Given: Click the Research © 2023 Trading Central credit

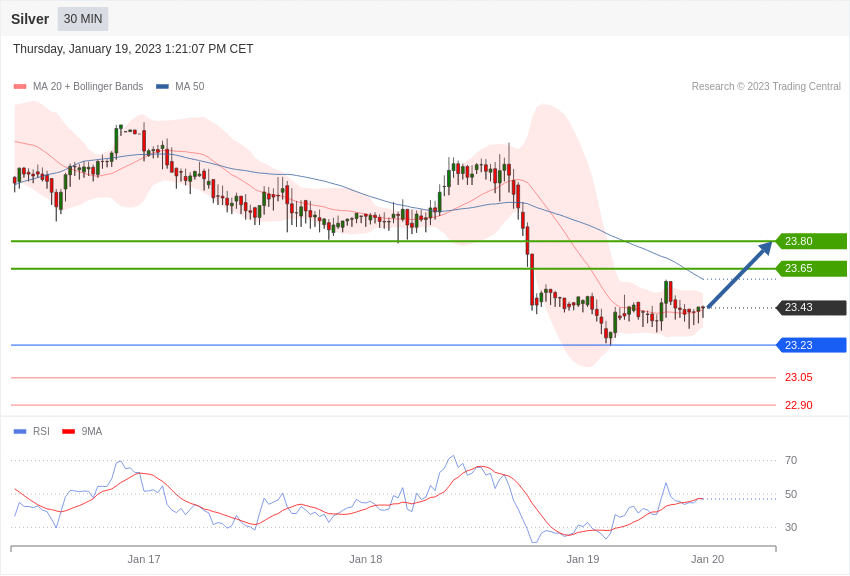Looking at the screenshot, I should point(766,86).
